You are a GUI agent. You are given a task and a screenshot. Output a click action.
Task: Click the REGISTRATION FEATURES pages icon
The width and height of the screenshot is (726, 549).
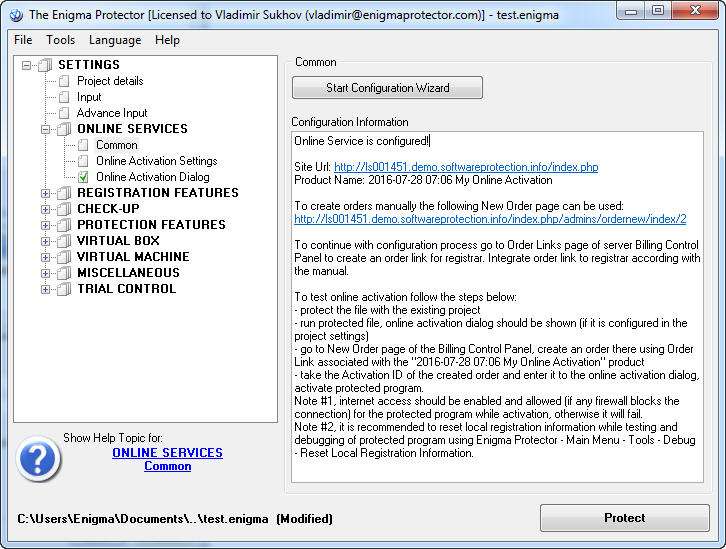pyautogui.click(x=64, y=193)
